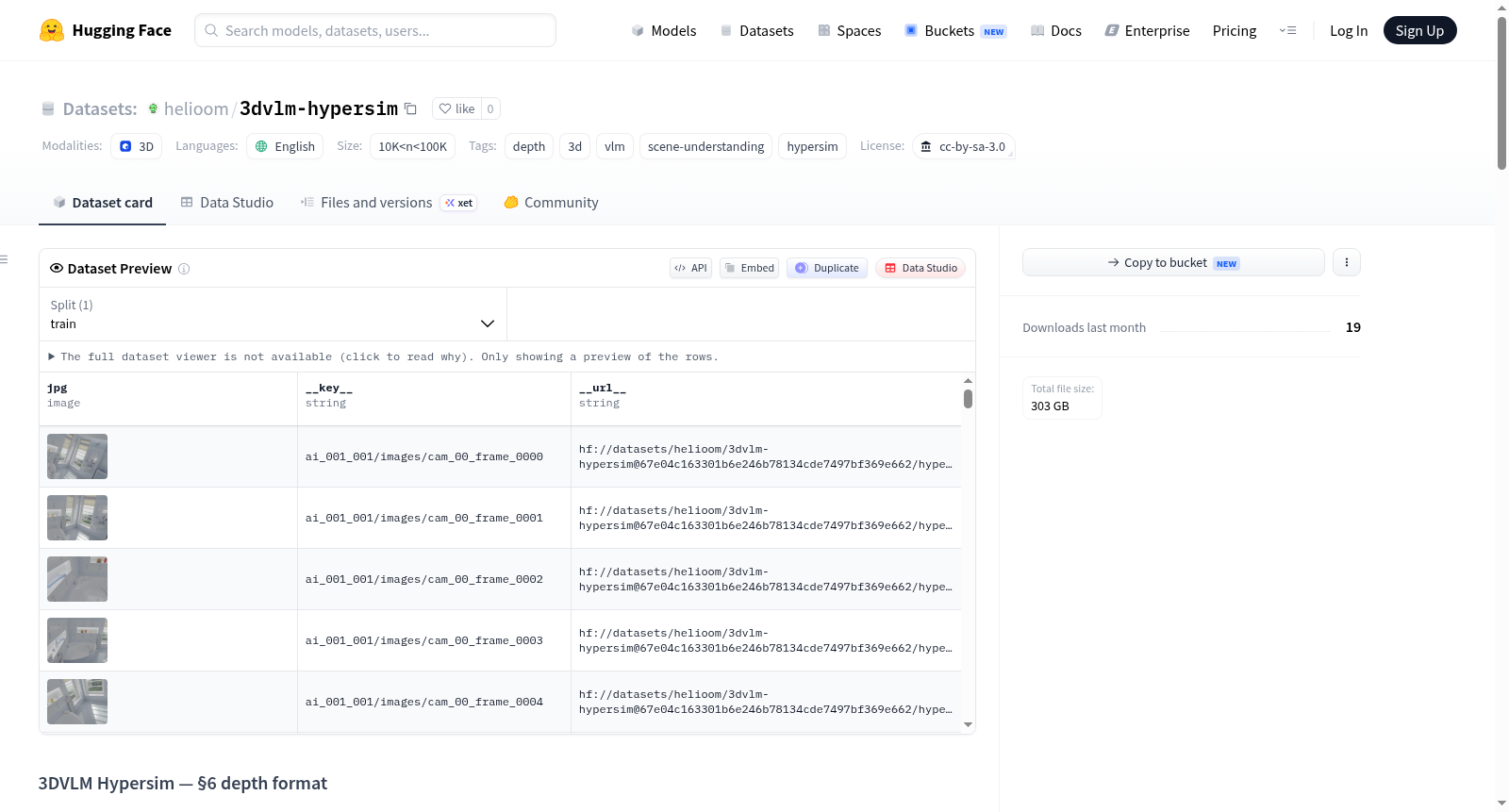Click the 303 GB total file size value
This screenshot has width=1509, height=812.
point(1050,406)
